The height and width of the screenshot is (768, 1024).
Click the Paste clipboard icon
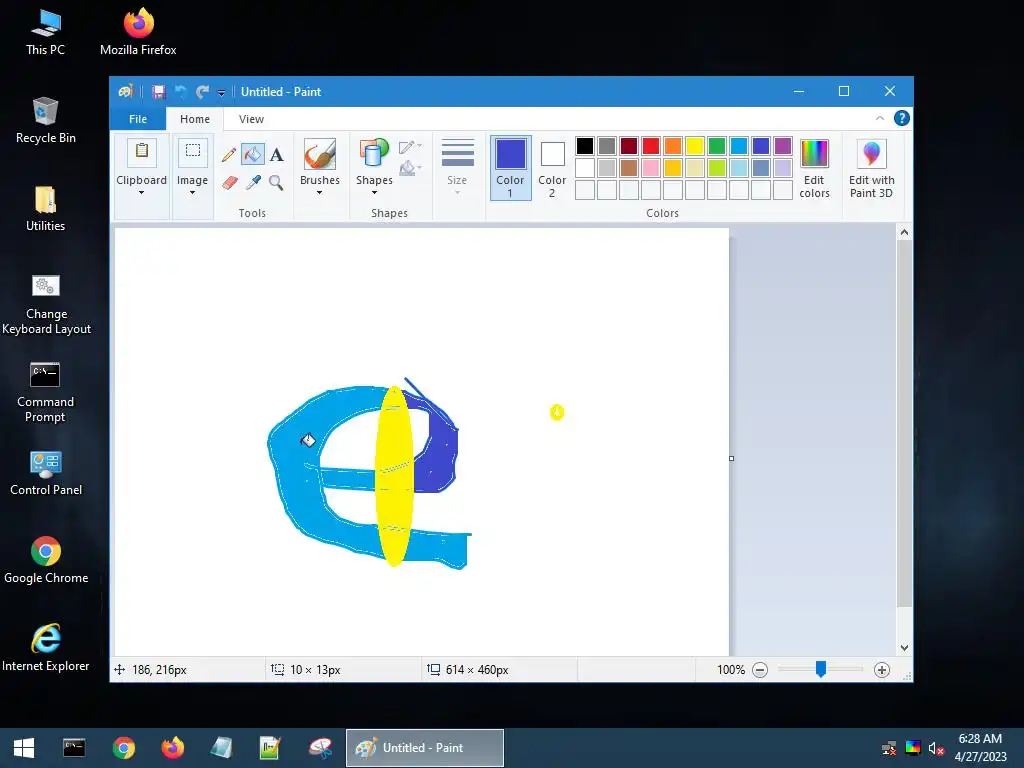(142, 153)
